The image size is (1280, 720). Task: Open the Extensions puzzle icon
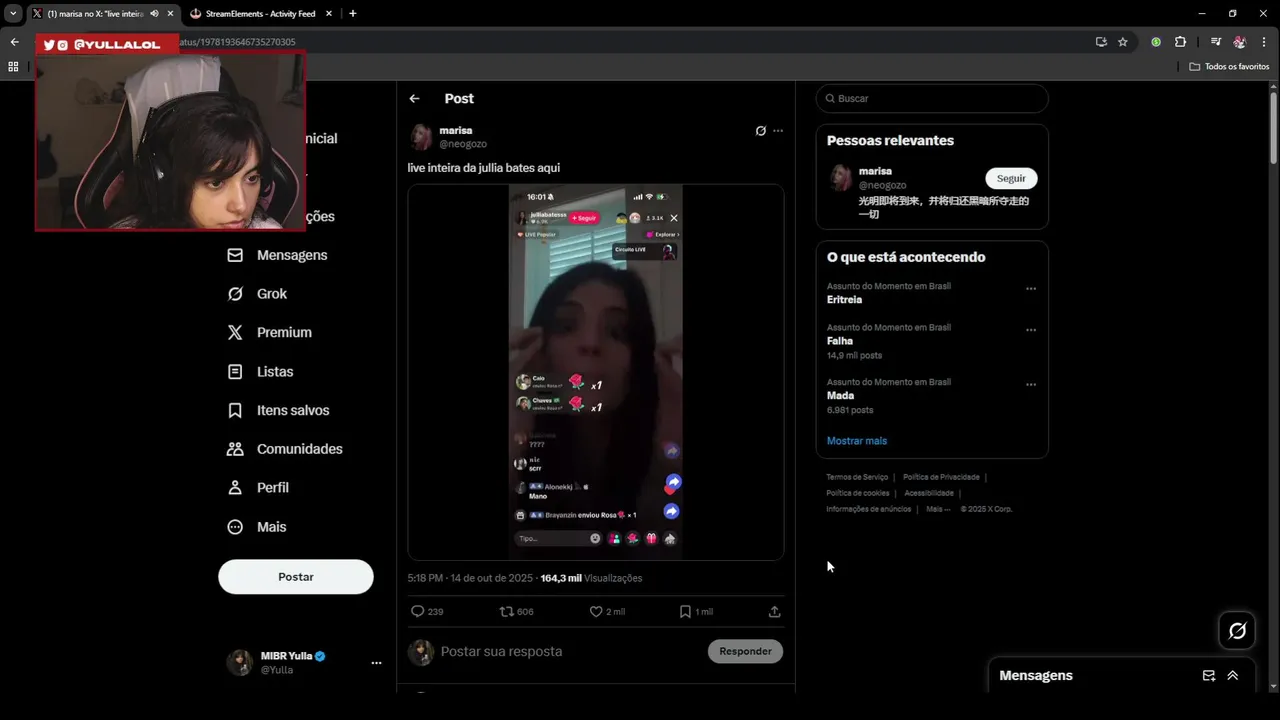tap(1180, 42)
